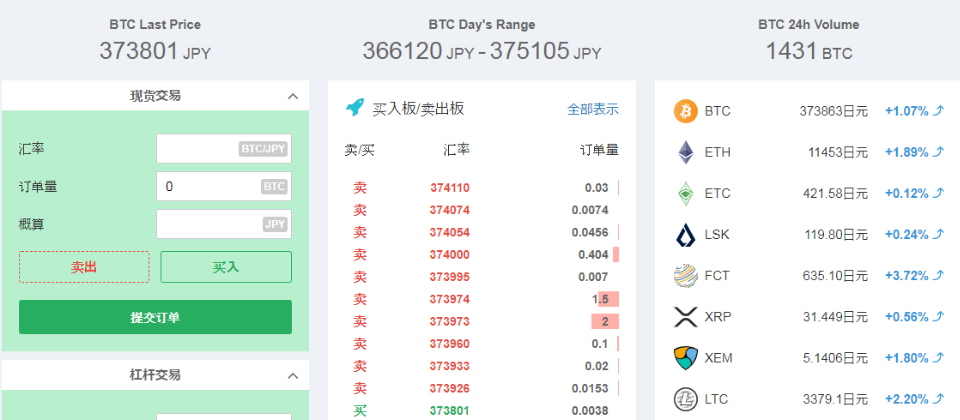Select buy order at 373801
This screenshot has width=960, height=420.
tap(482, 411)
